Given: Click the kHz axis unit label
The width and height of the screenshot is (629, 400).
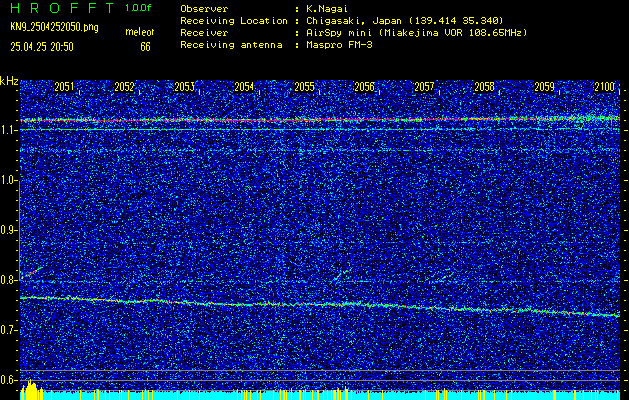Looking at the screenshot, I should click(9, 81).
